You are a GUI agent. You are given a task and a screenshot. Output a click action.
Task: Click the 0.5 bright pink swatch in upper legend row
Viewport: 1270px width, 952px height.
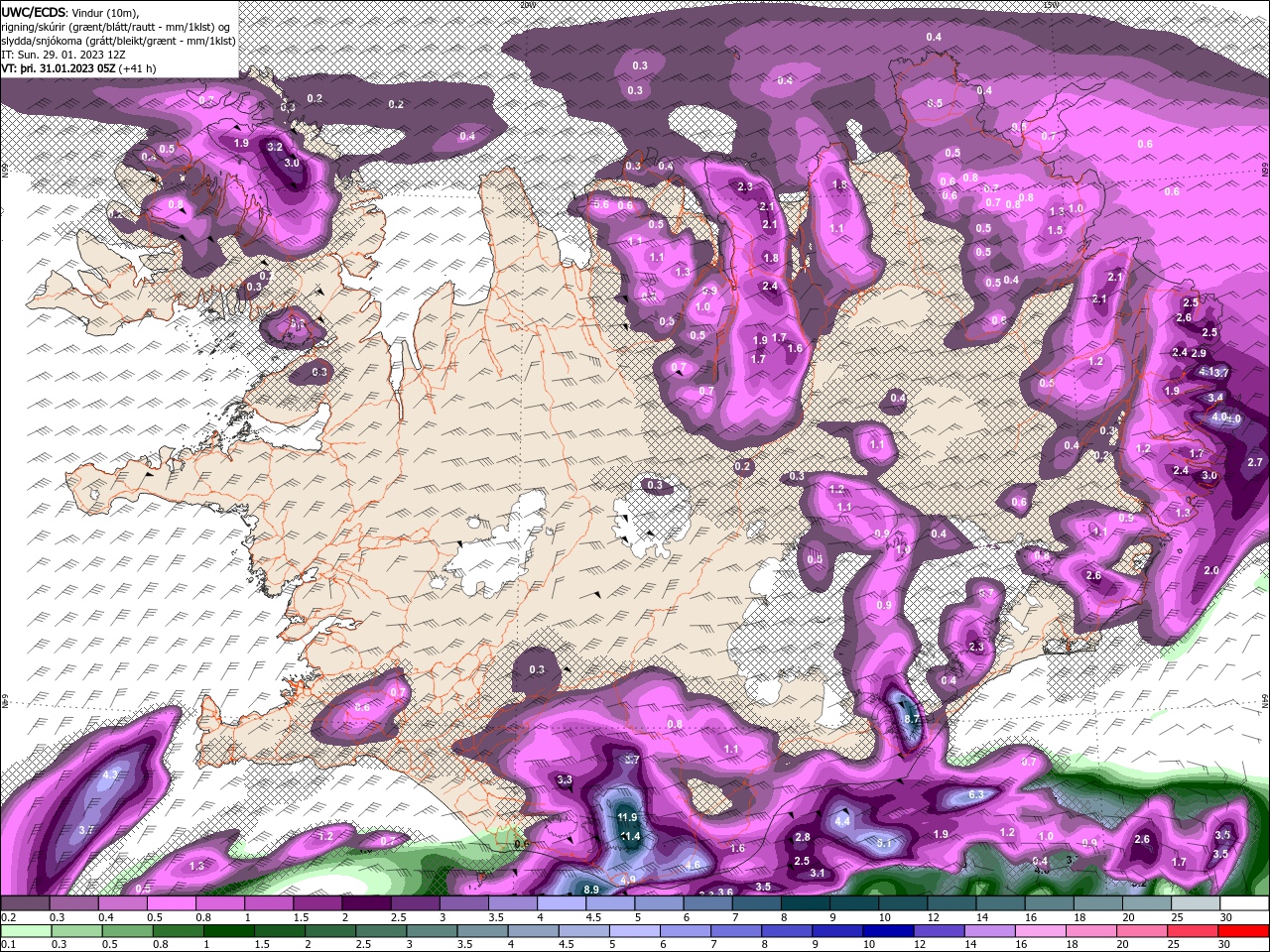pyautogui.click(x=171, y=903)
